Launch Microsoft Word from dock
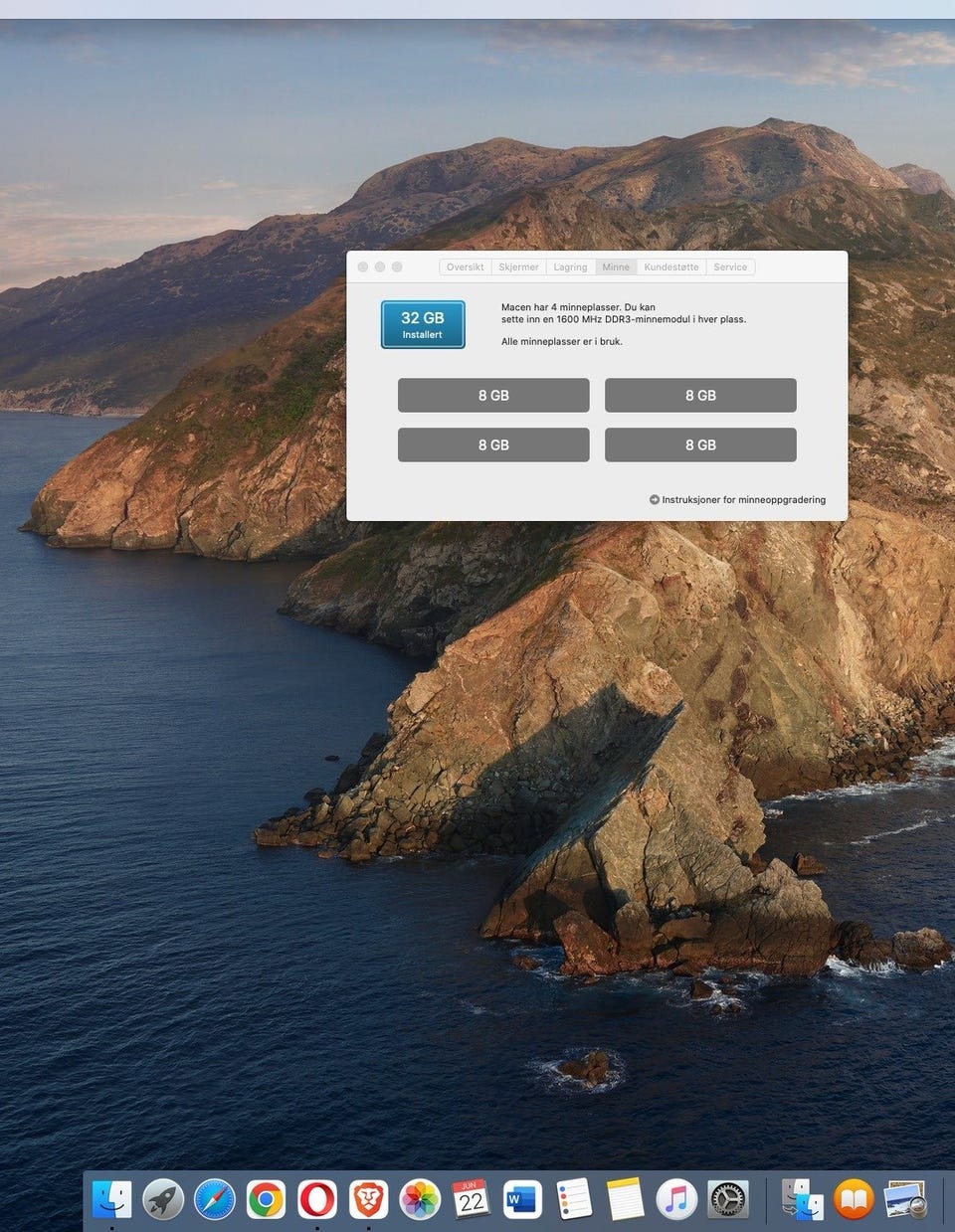Viewport: 955px width, 1232px height. pyautogui.click(x=522, y=1199)
